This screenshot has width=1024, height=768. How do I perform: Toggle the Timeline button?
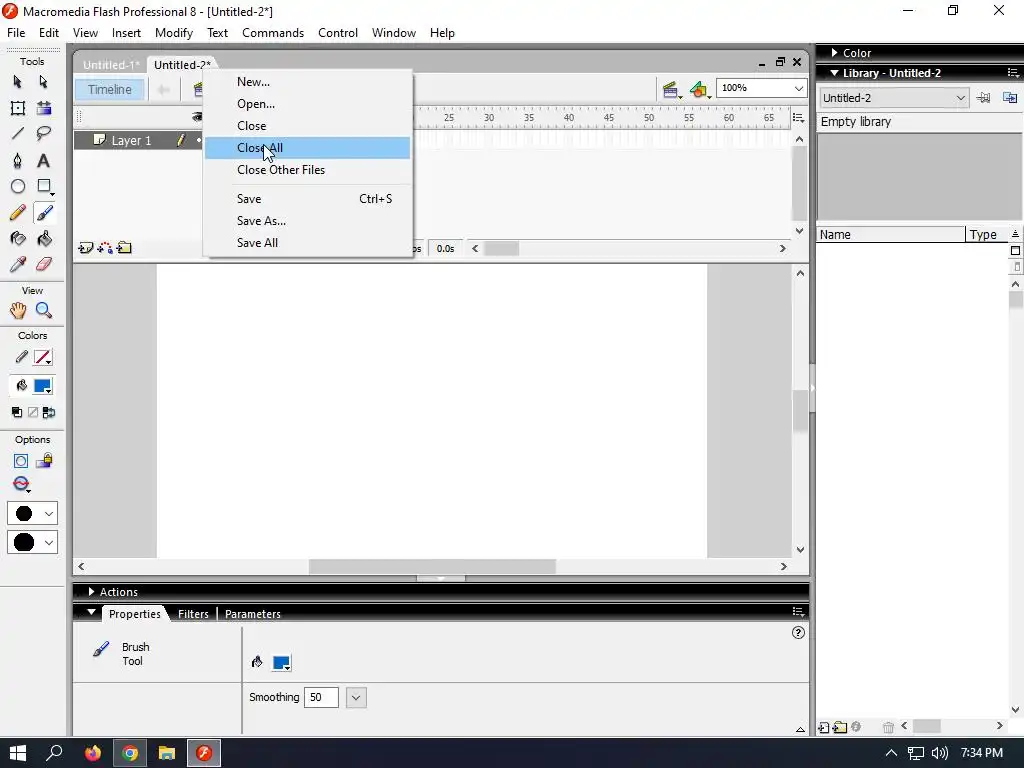pos(110,89)
